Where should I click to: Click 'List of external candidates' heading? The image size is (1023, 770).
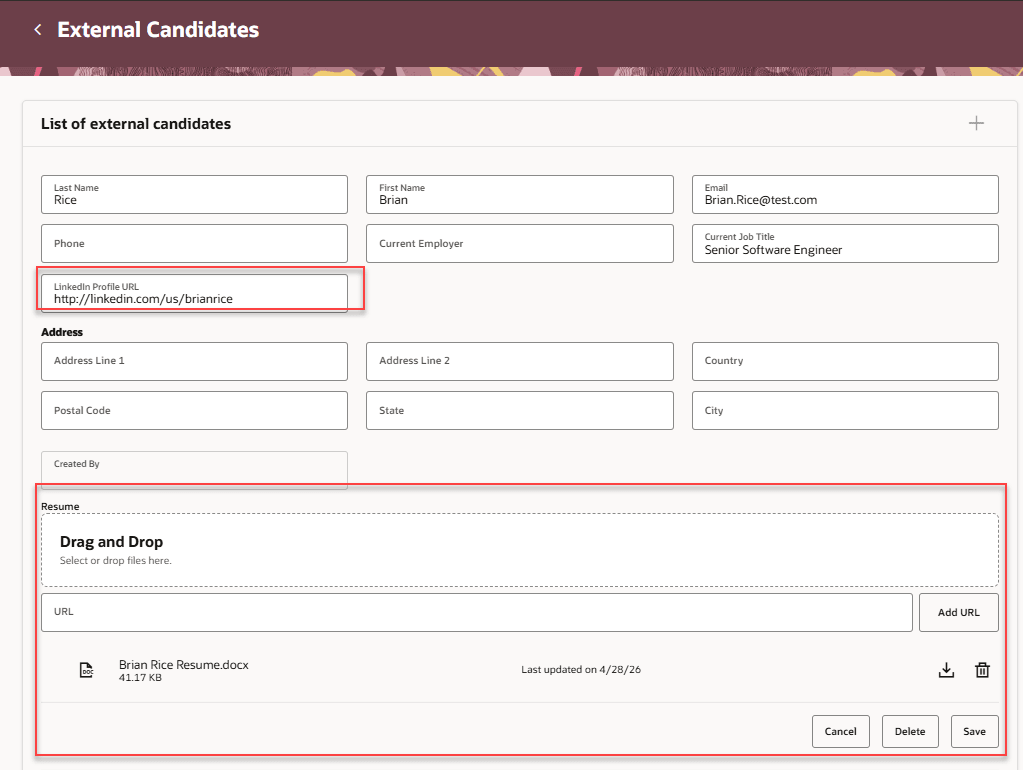(x=136, y=124)
